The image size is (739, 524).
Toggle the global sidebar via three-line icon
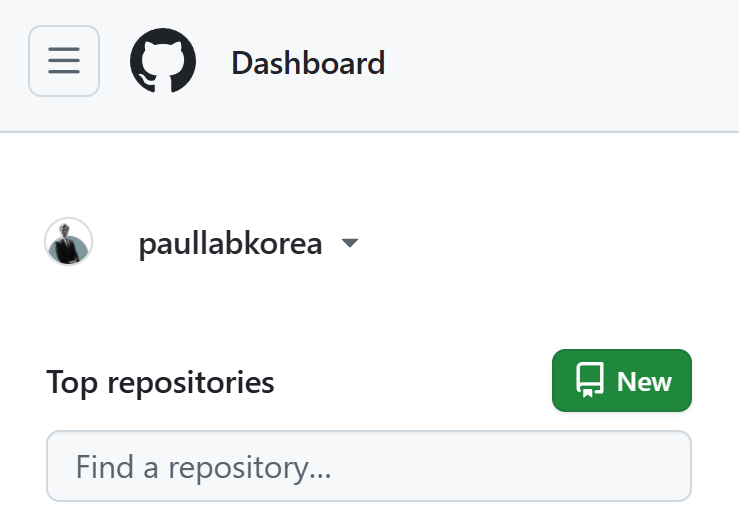64,61
